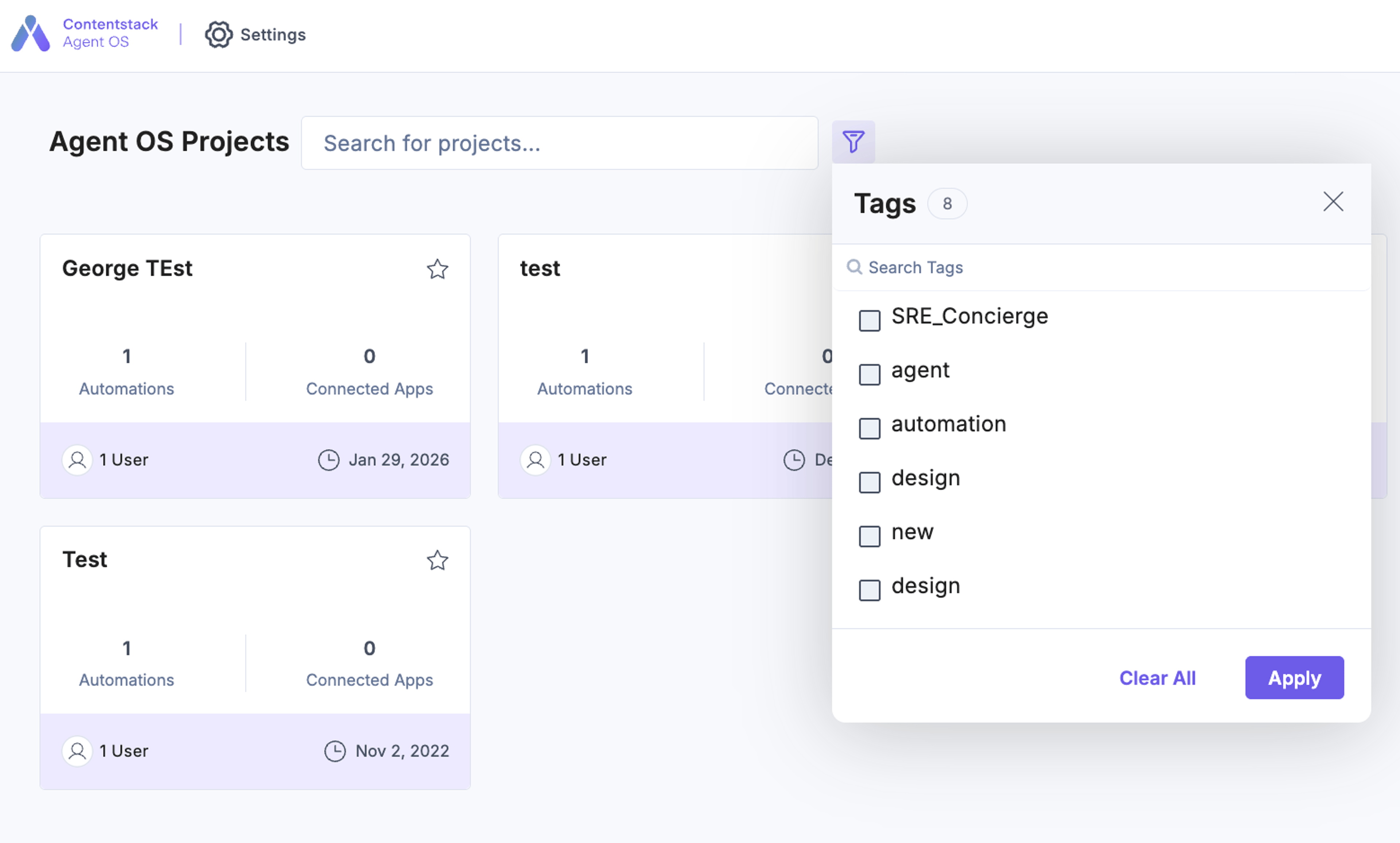1400x843 pixels.
Task: Click the Clear All link
Action: [1157, 678]
